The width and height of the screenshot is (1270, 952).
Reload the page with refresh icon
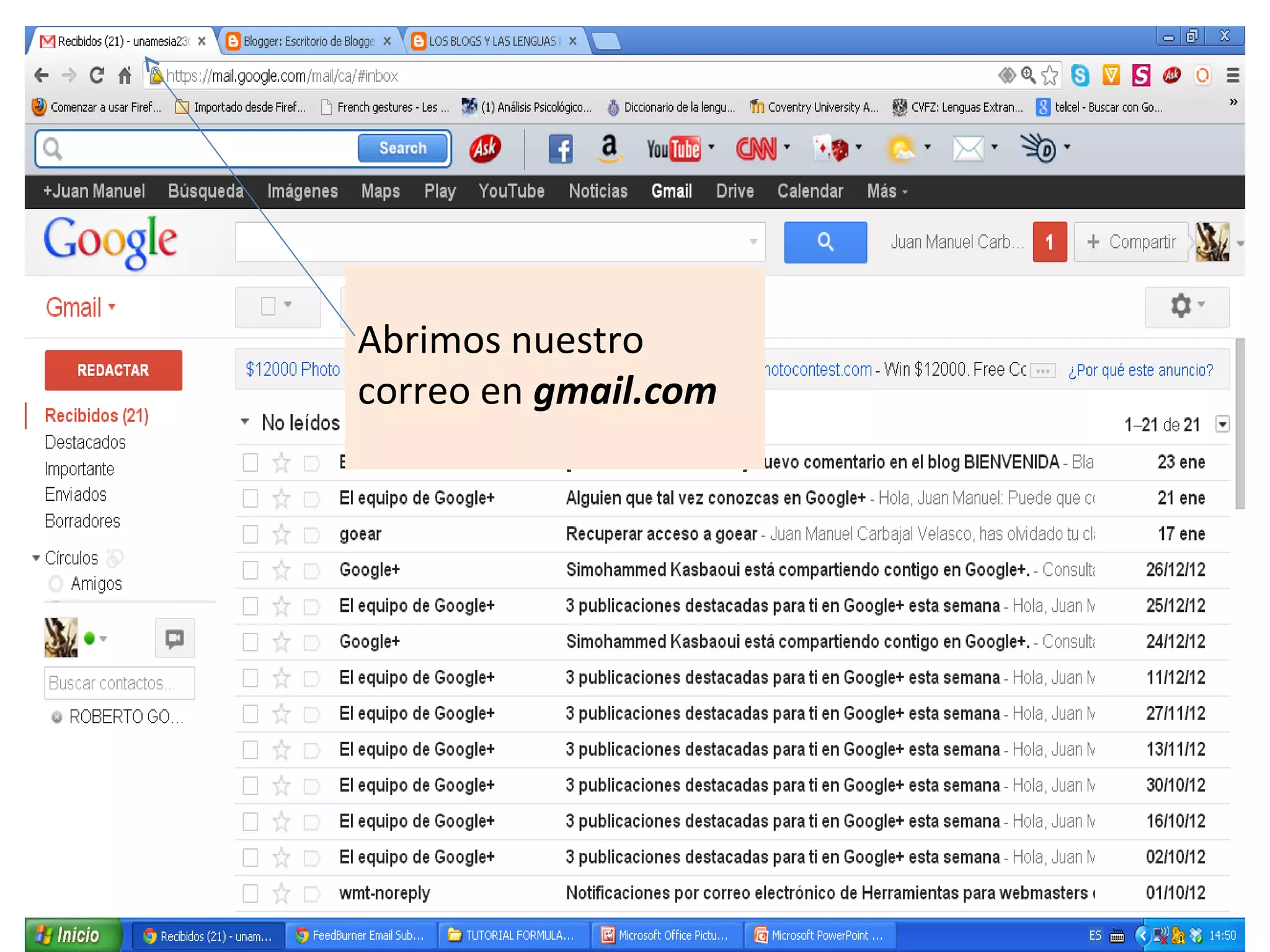(97, 76)
